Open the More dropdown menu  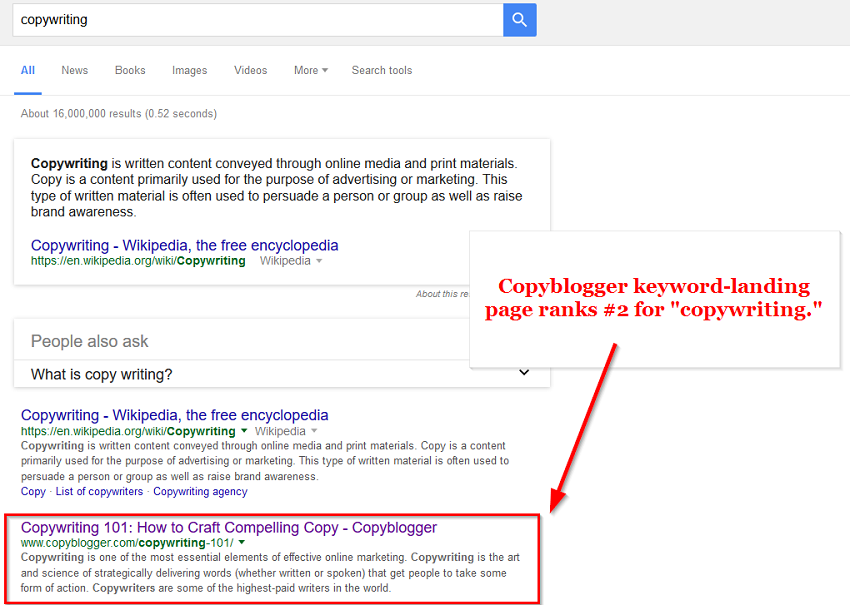(310, 71)
